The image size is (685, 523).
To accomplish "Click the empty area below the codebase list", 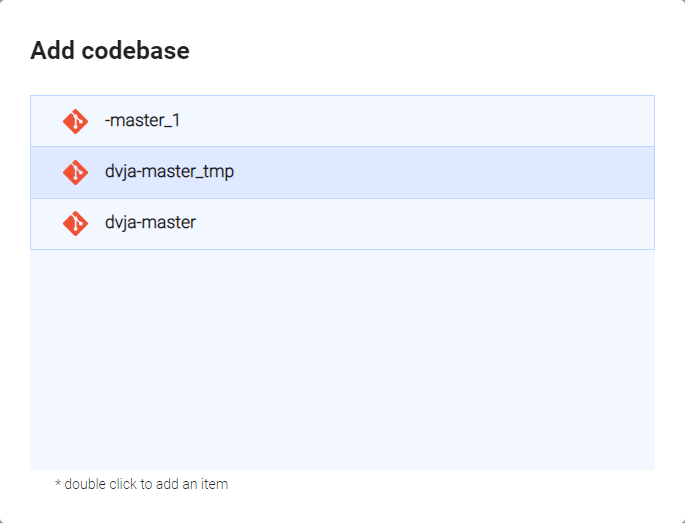I will pyautogui.click(x=342, y=358).
